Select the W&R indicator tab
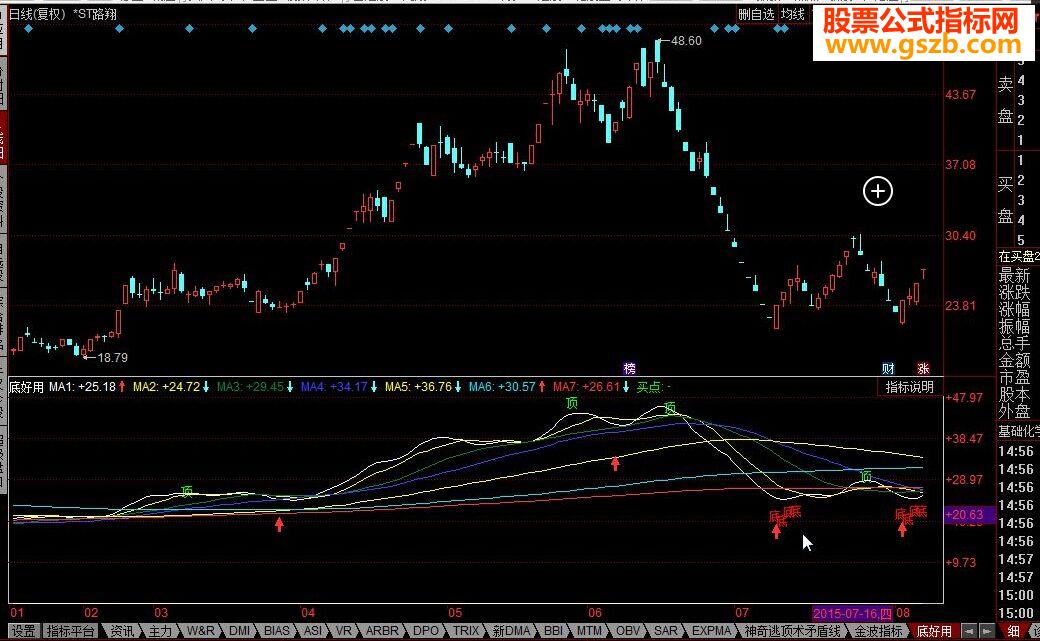This screenshot has height=641, width=1040. (200, 630)
